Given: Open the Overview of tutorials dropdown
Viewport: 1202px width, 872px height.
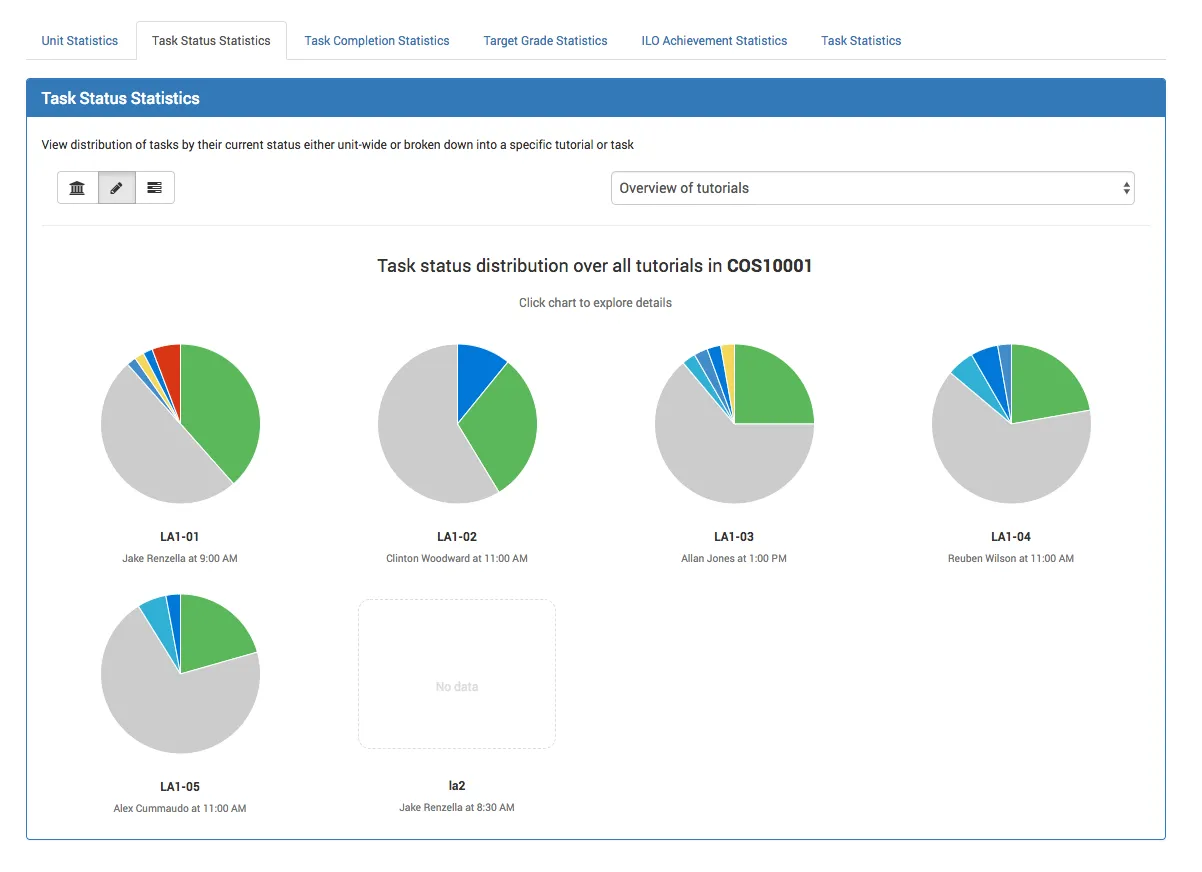Looking at the screenshot, I should pos(872,188).
